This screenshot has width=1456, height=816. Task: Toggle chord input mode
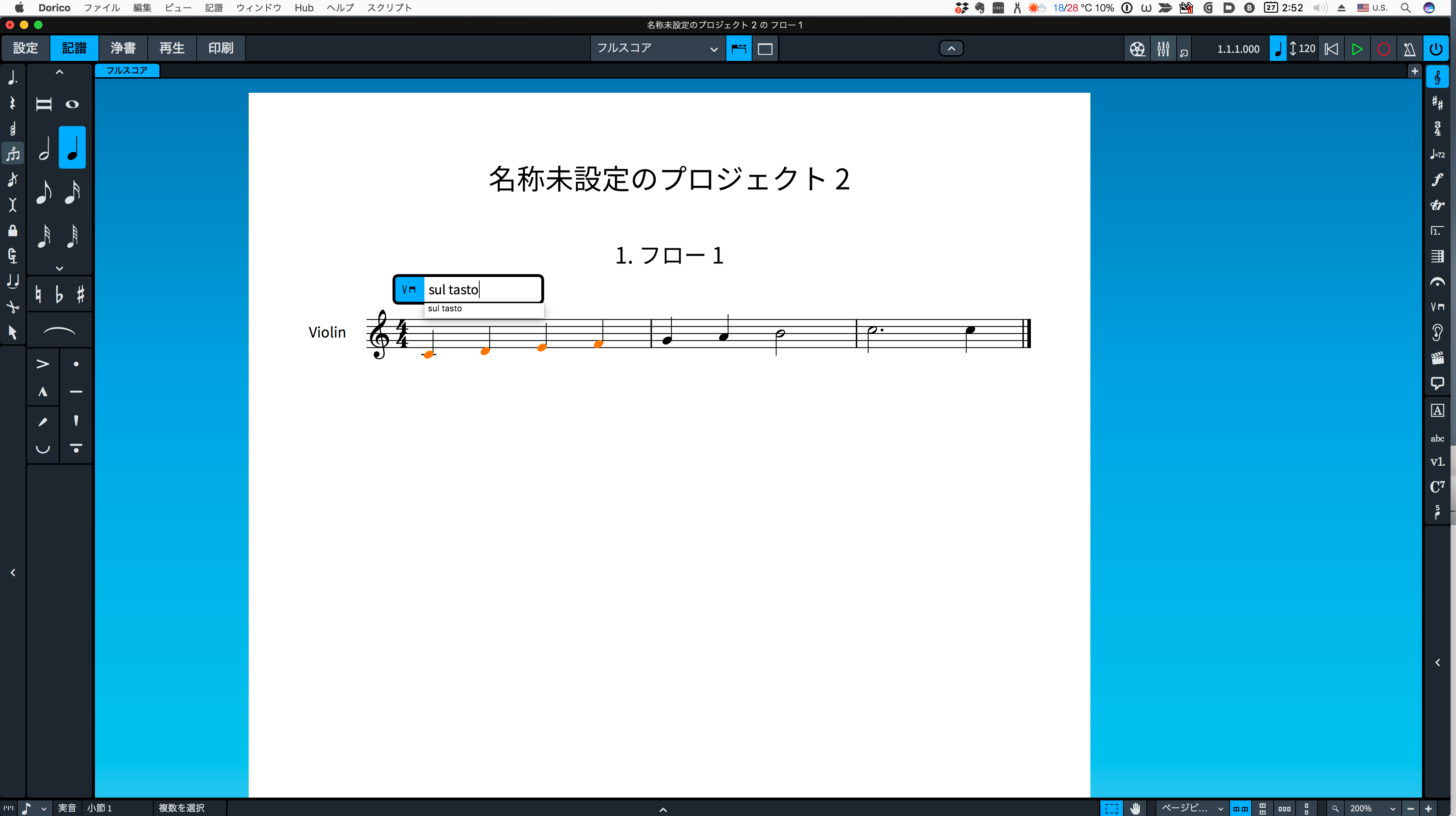[12, 128]
